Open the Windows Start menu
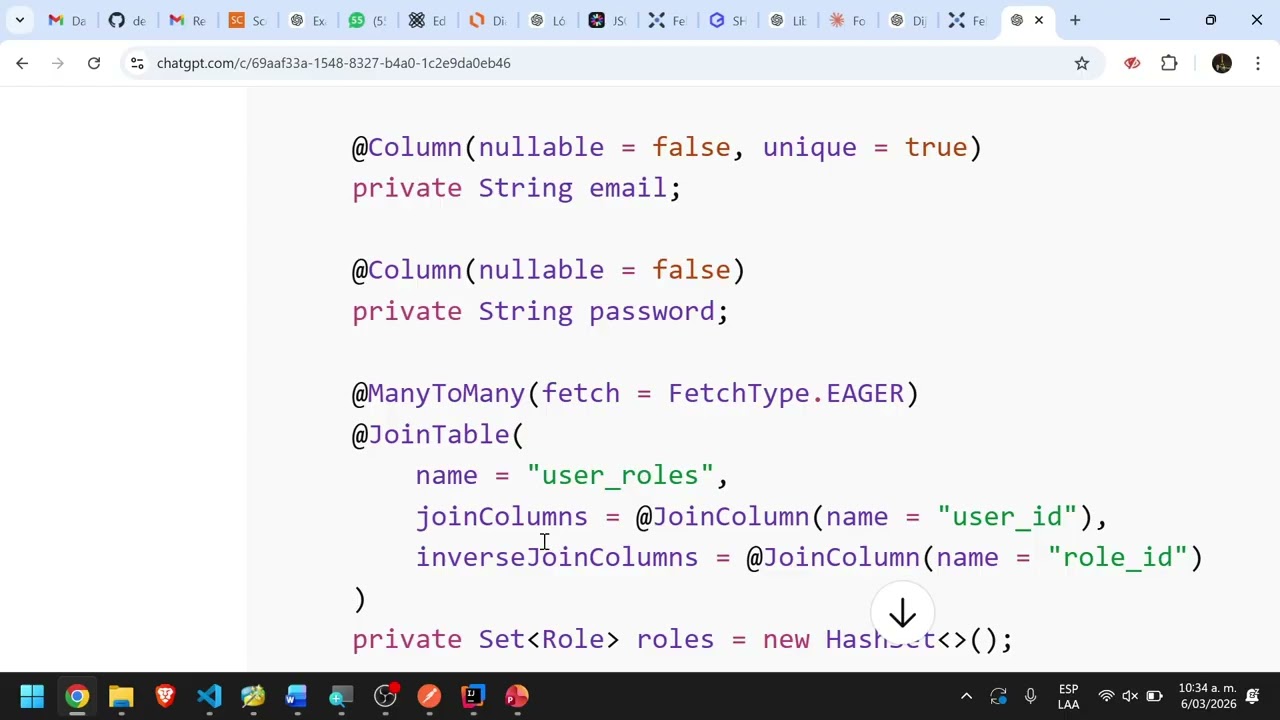The image size is (1280, 720). (x=32, y=696)
